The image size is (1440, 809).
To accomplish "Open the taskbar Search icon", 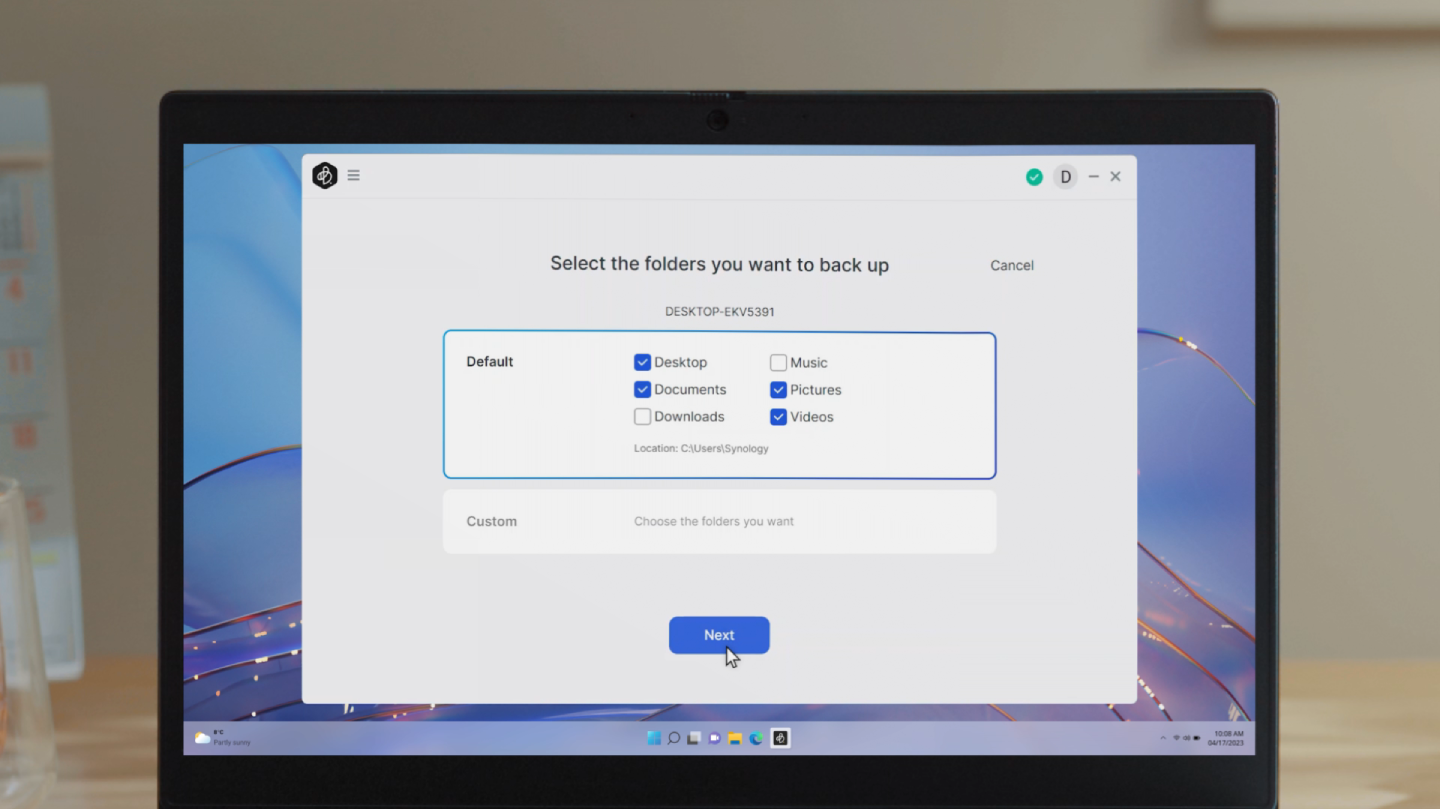I will [x=674, y=738].
